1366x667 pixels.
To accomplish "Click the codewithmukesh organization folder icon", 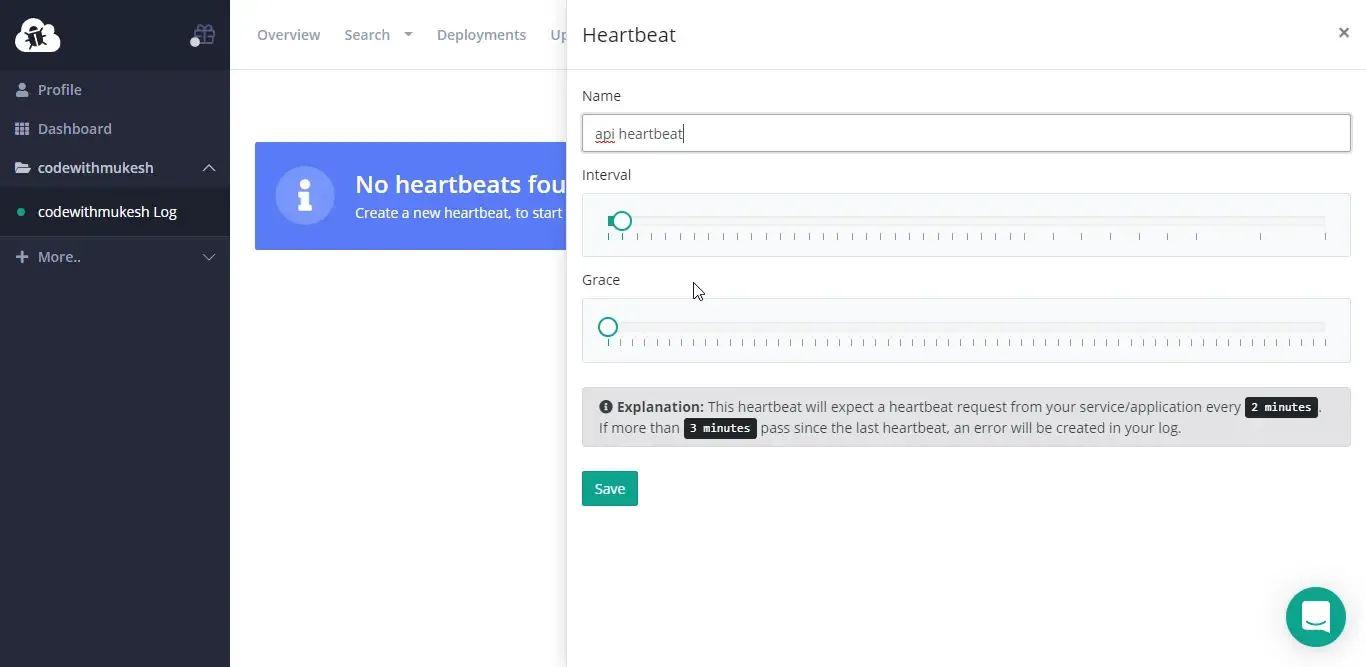I will [22, 167].
